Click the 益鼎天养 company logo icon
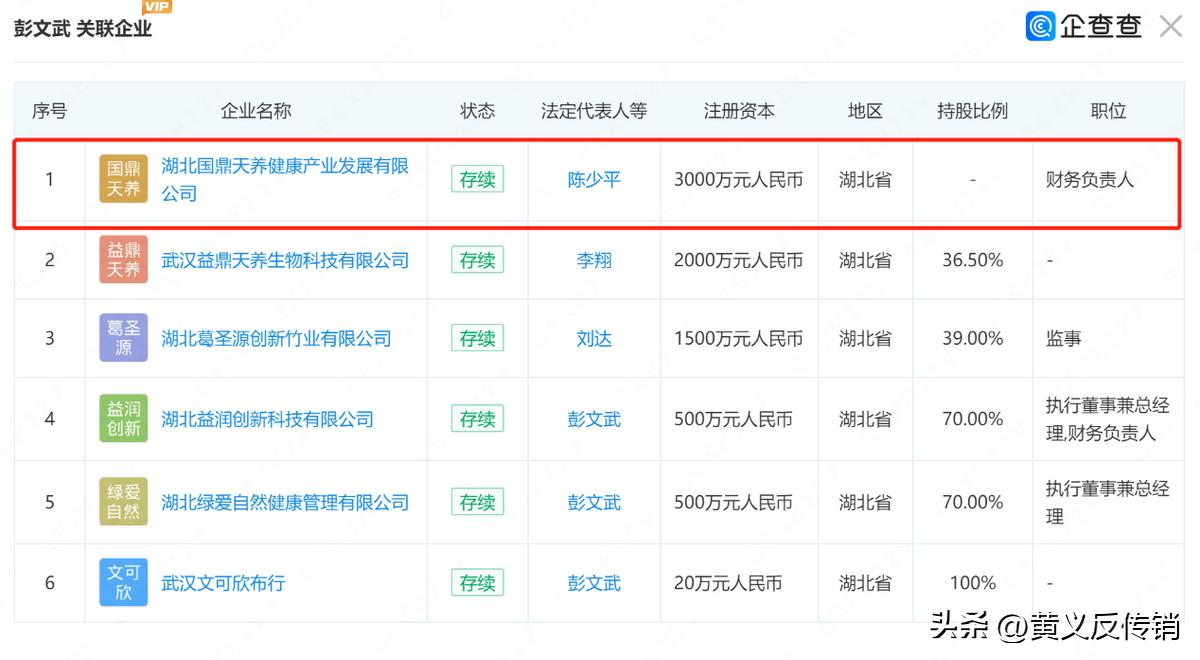 [122, 259]
